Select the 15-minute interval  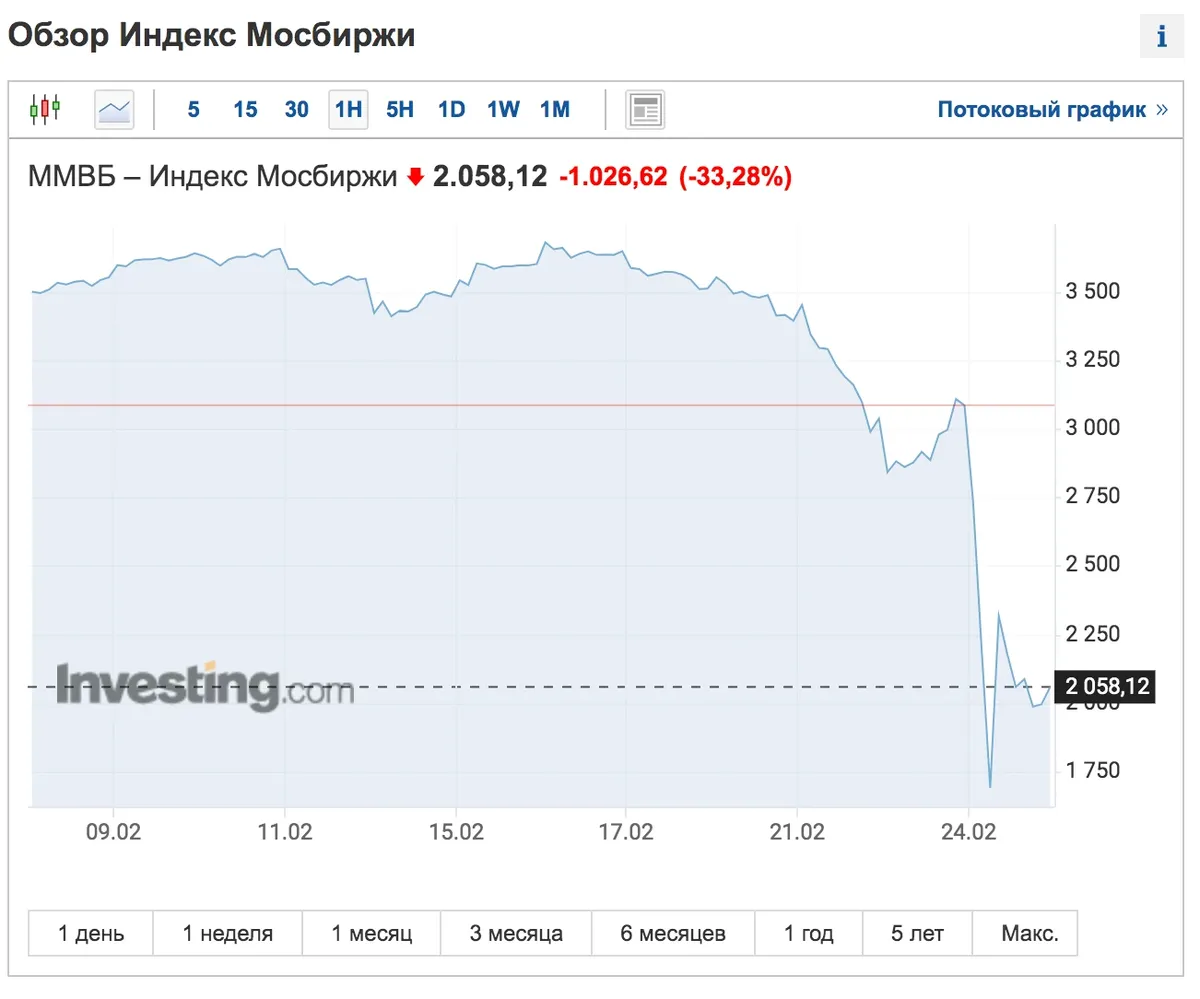click(245, 110)
